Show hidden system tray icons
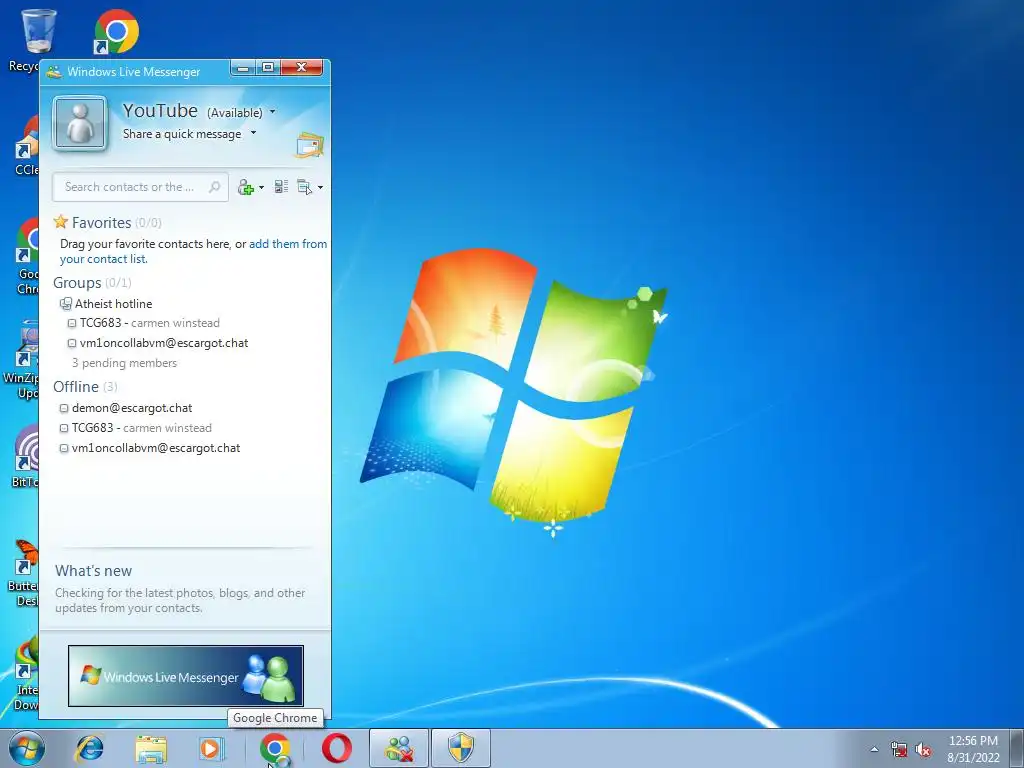Image resolution: width=1024 pixels, height=768 pixels. coord(874,749)
